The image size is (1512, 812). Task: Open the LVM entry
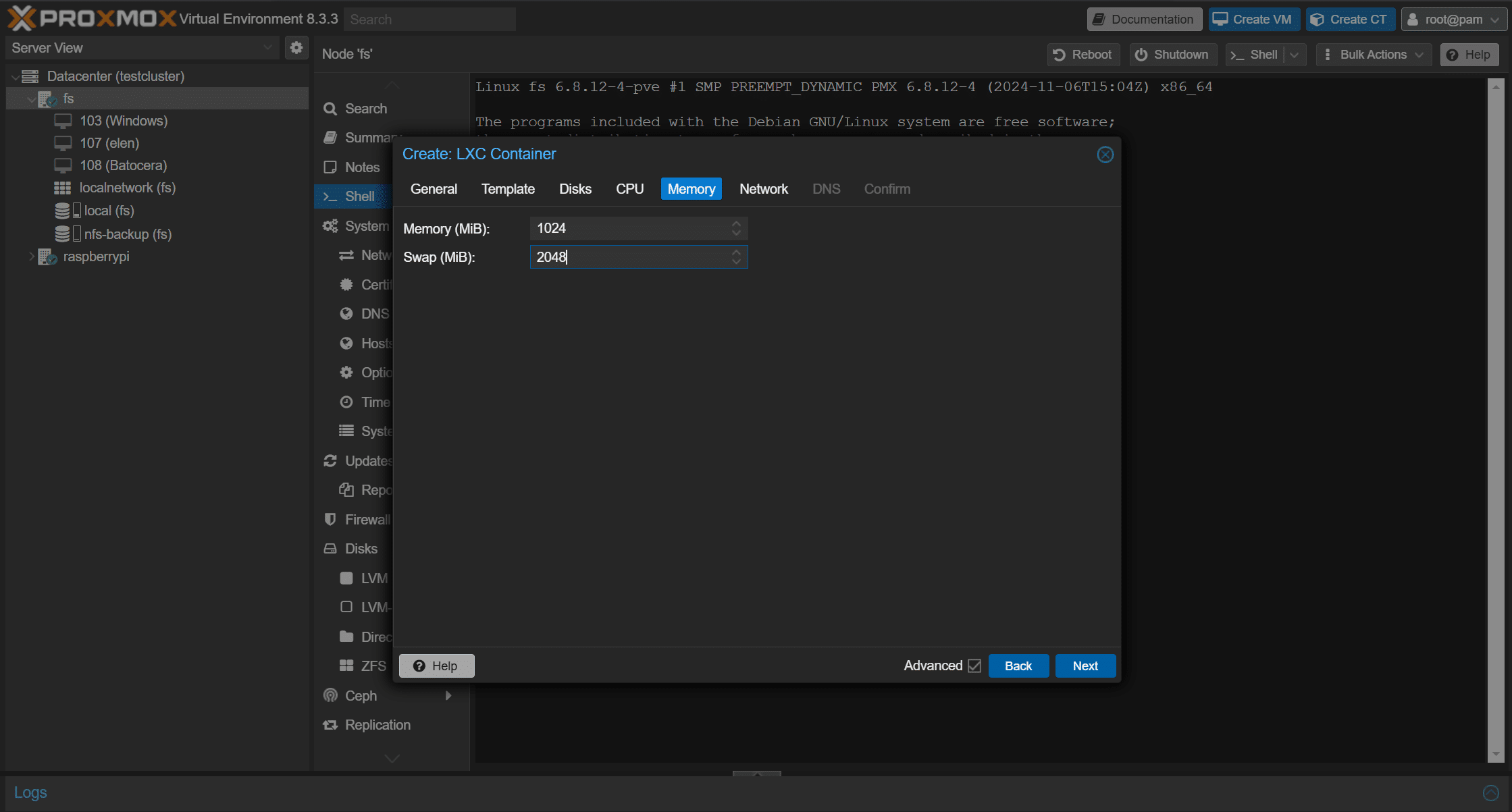[x=363, y=578]
